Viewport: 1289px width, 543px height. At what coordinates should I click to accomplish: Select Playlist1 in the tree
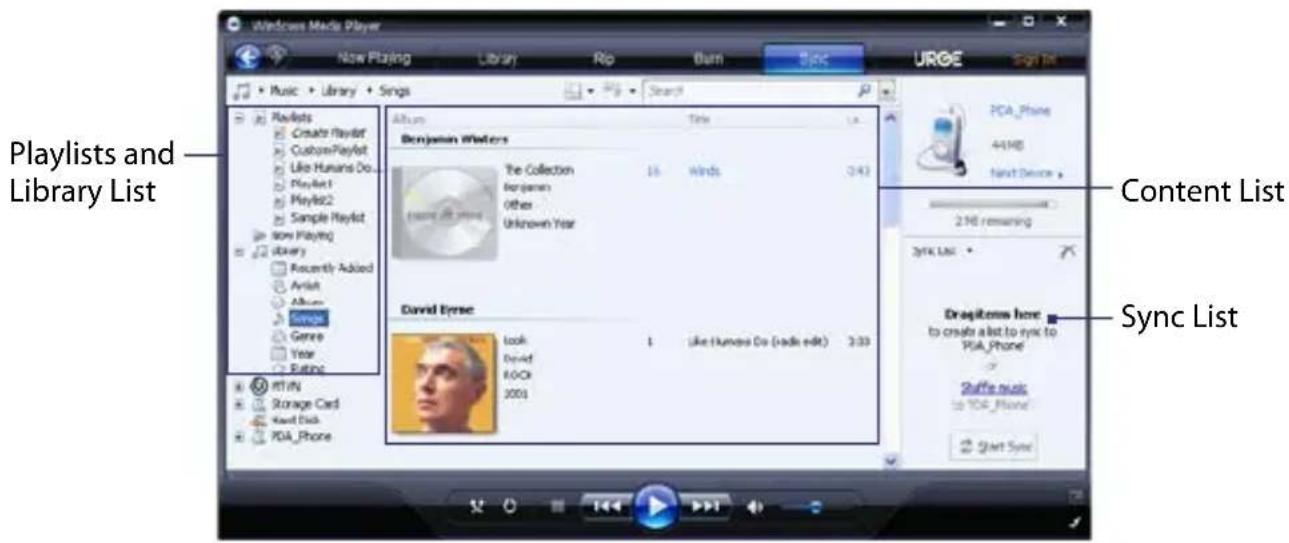(x=311, y=185)
